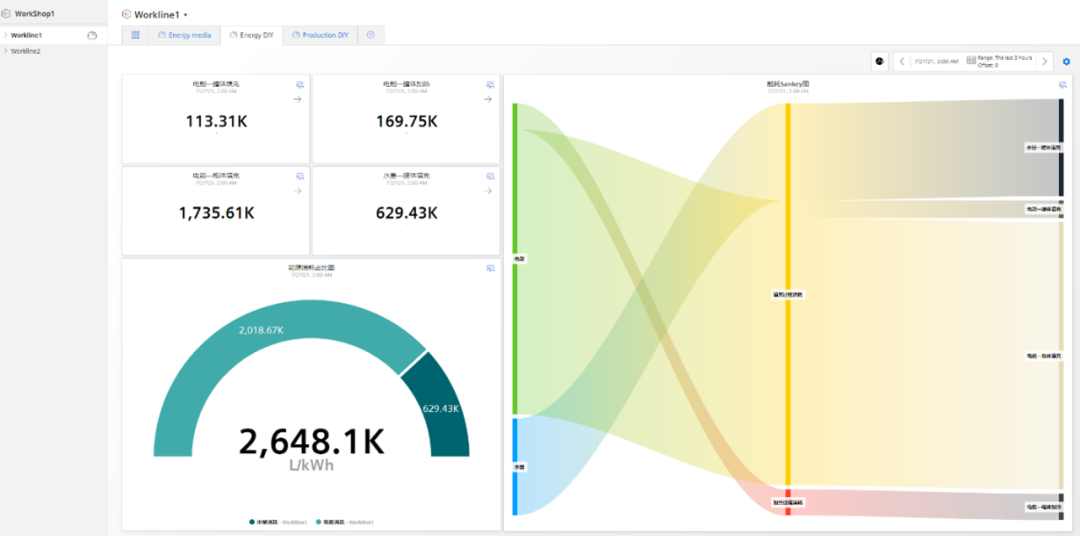Click annotation icon on the 113.31K card

299,85
